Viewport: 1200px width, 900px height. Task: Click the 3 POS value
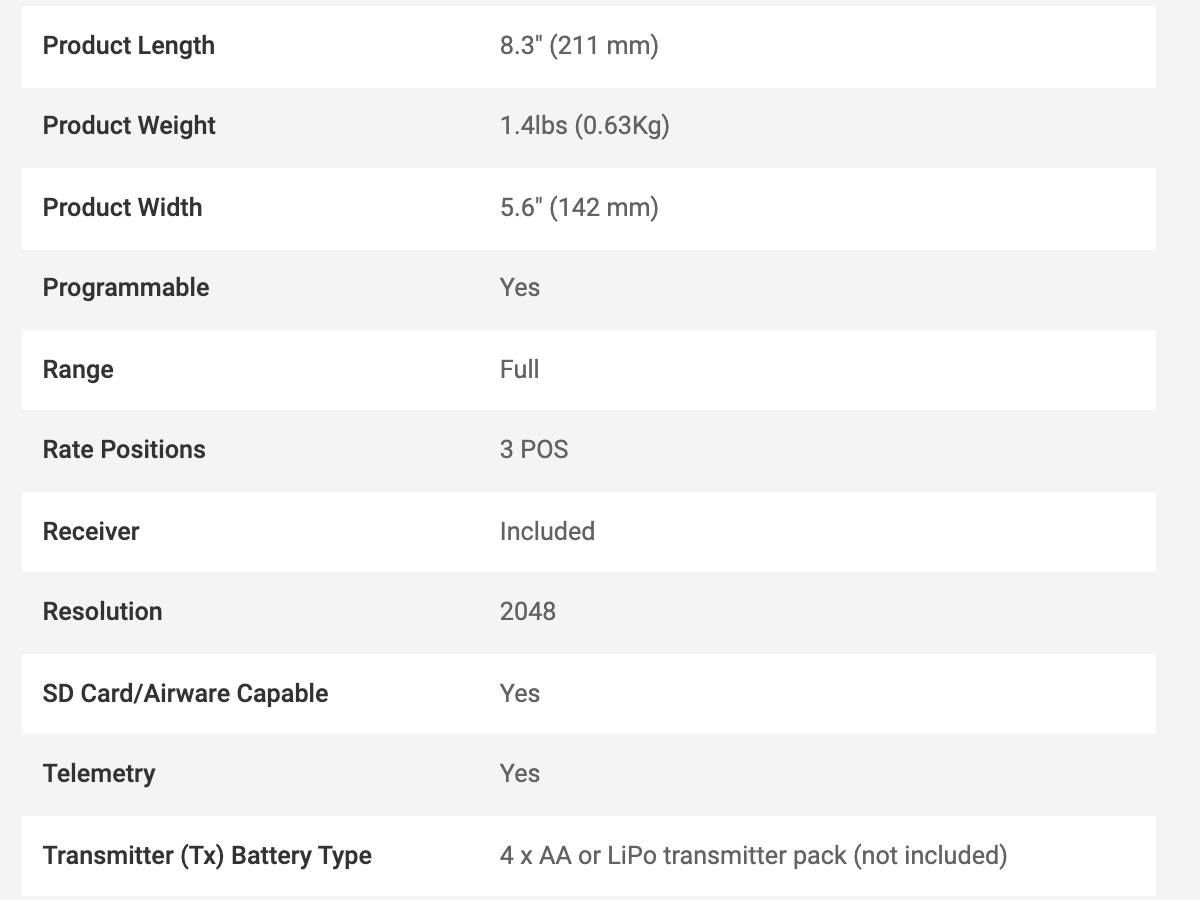pos(533,450)
